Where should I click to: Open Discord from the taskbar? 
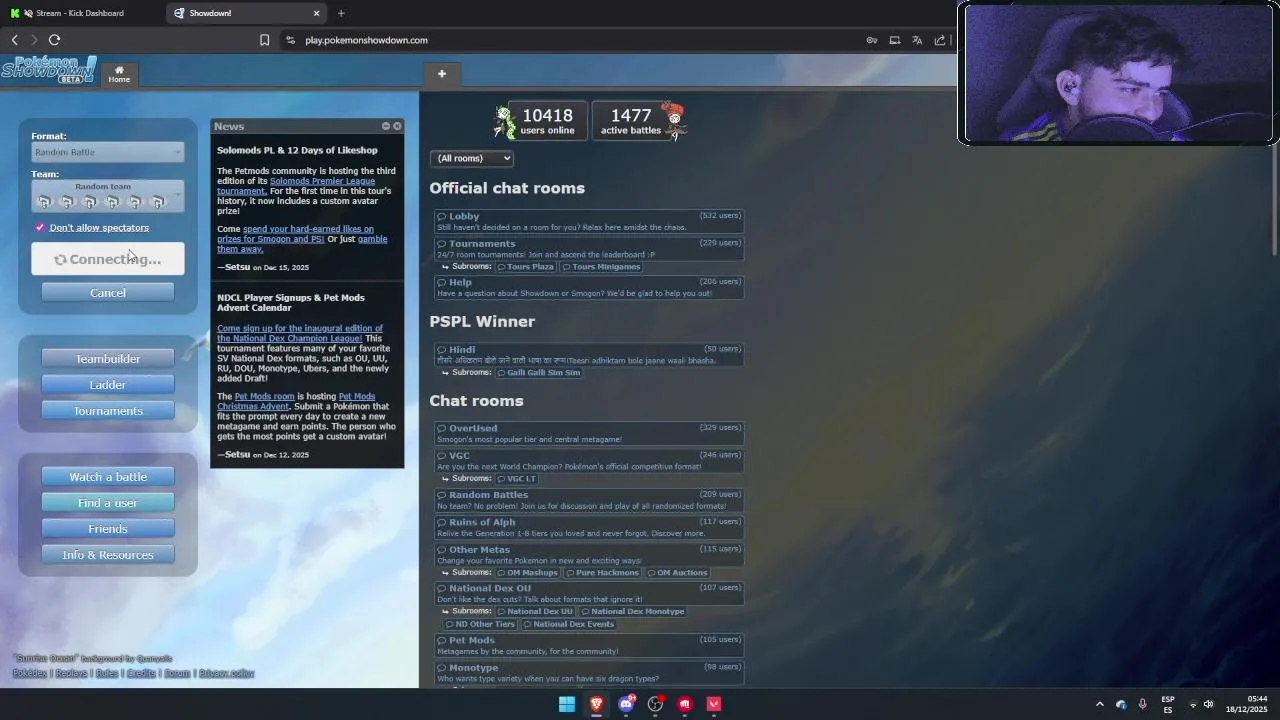(626, 704)
